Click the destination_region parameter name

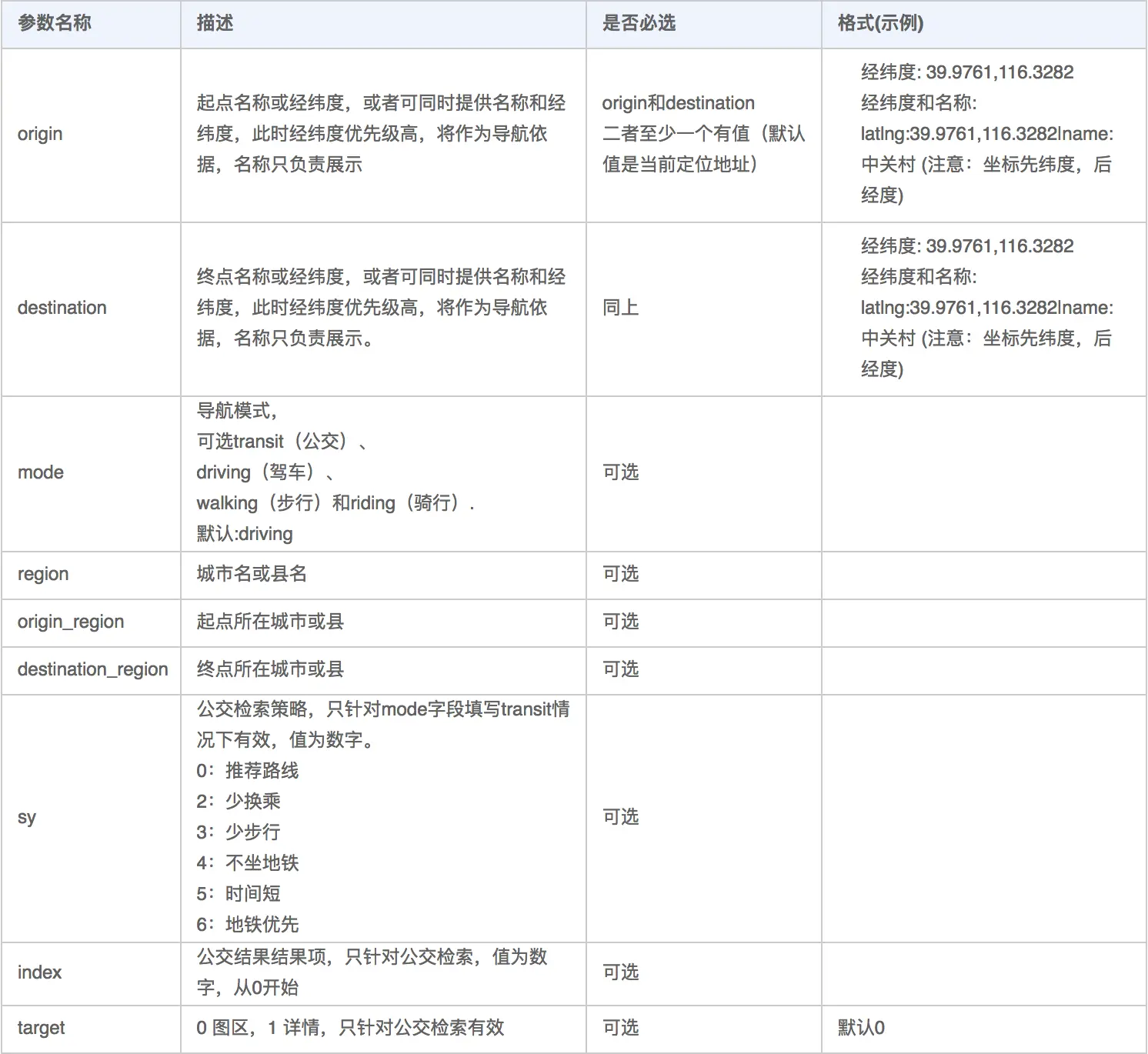tap(93, 669)
